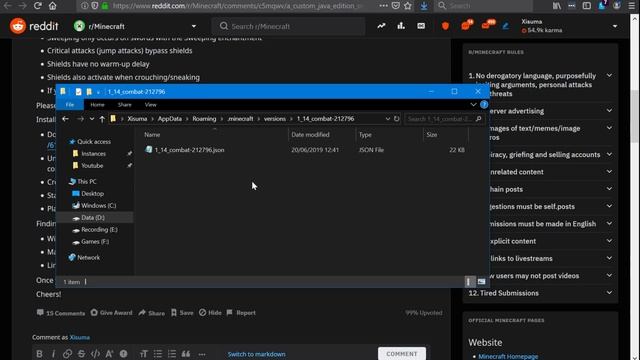This screenshot has height=360, width=640.
Task: Open Instances quick access folder
Action: point(93,154)
